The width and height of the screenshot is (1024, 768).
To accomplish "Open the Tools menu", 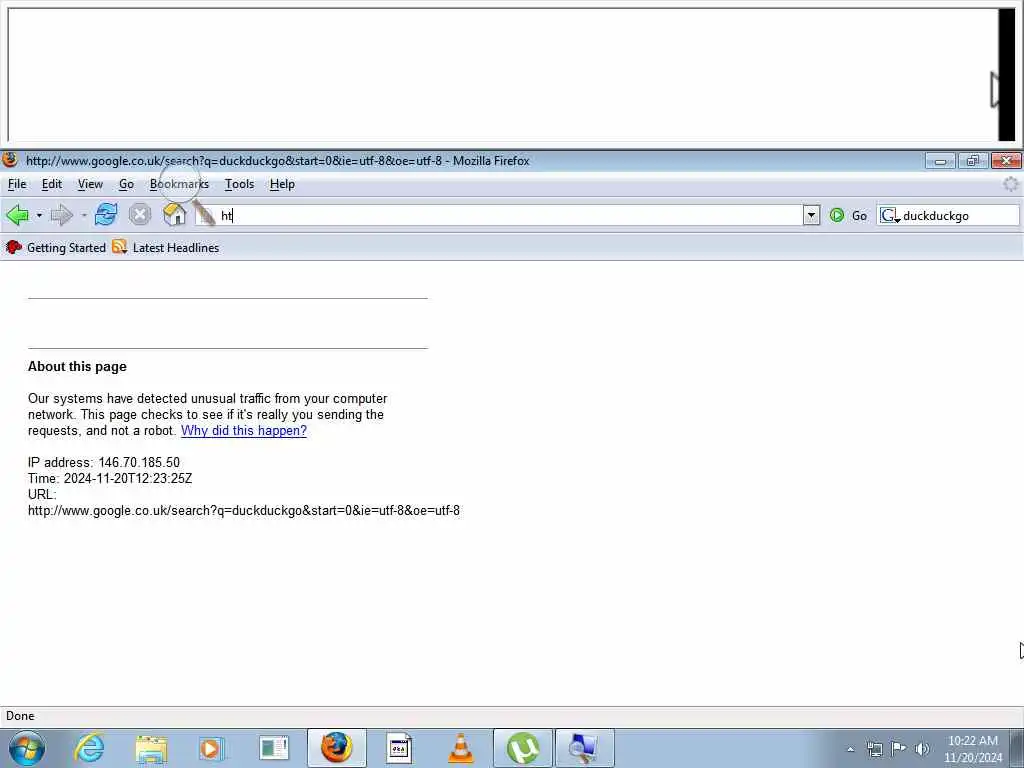I will click(239, 184).
